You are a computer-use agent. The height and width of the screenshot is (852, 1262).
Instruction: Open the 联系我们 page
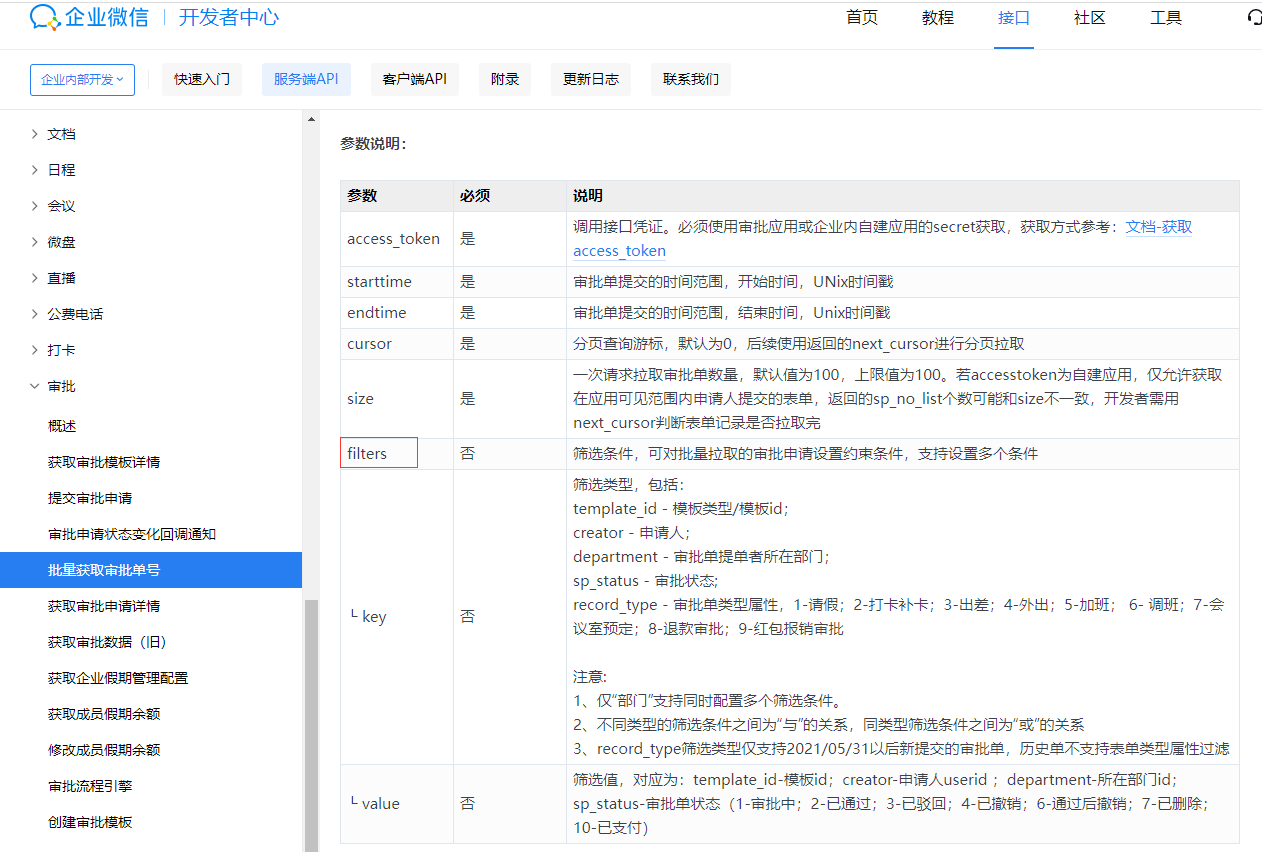coord(690,79)
